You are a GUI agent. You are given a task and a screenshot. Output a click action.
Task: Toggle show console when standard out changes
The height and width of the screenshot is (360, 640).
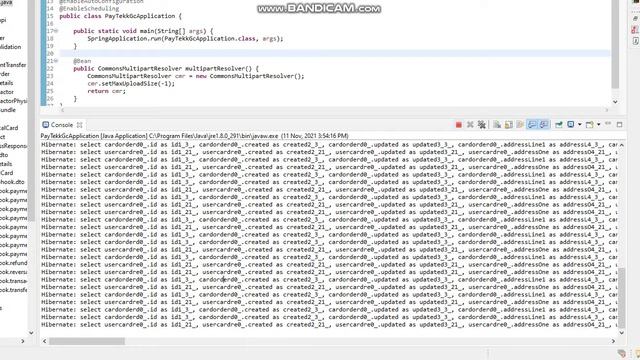point(532,124)
